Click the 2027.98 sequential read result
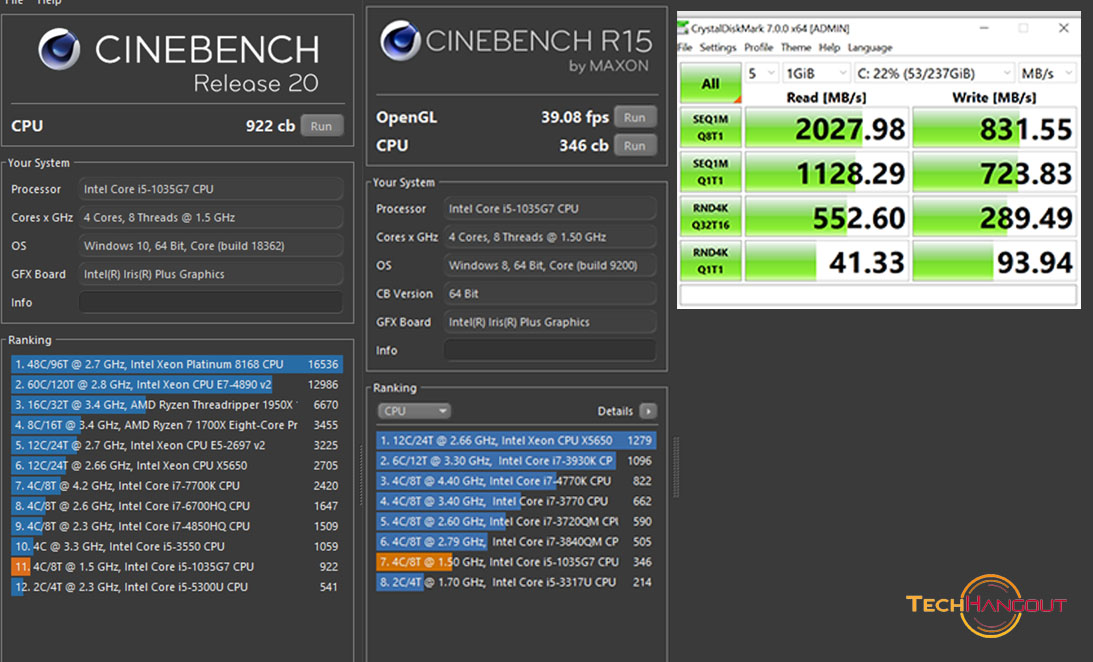Screen dimensions: 1093x662 tap(827, 128)
